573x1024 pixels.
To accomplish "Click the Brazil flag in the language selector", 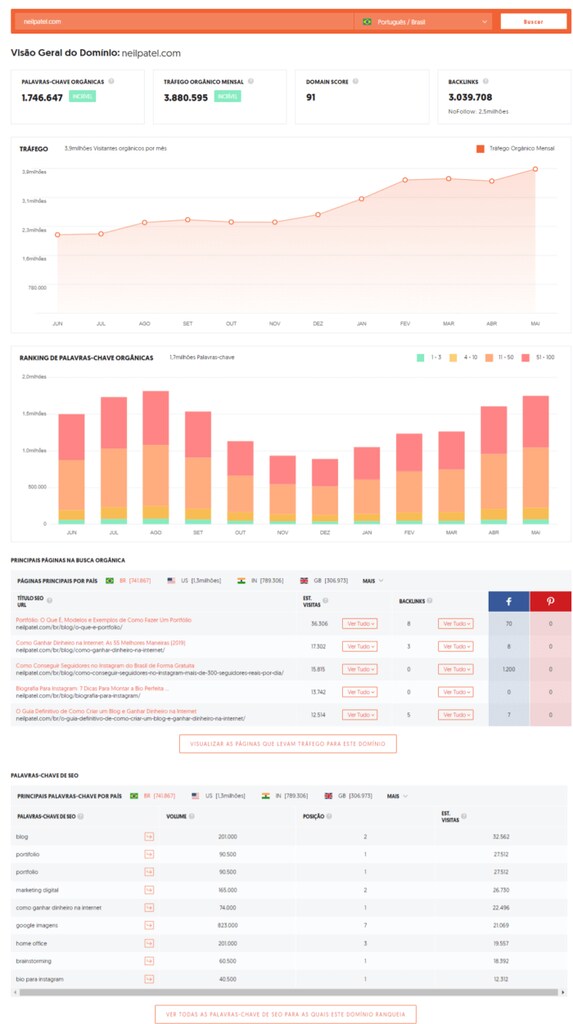I will (367, 22).
